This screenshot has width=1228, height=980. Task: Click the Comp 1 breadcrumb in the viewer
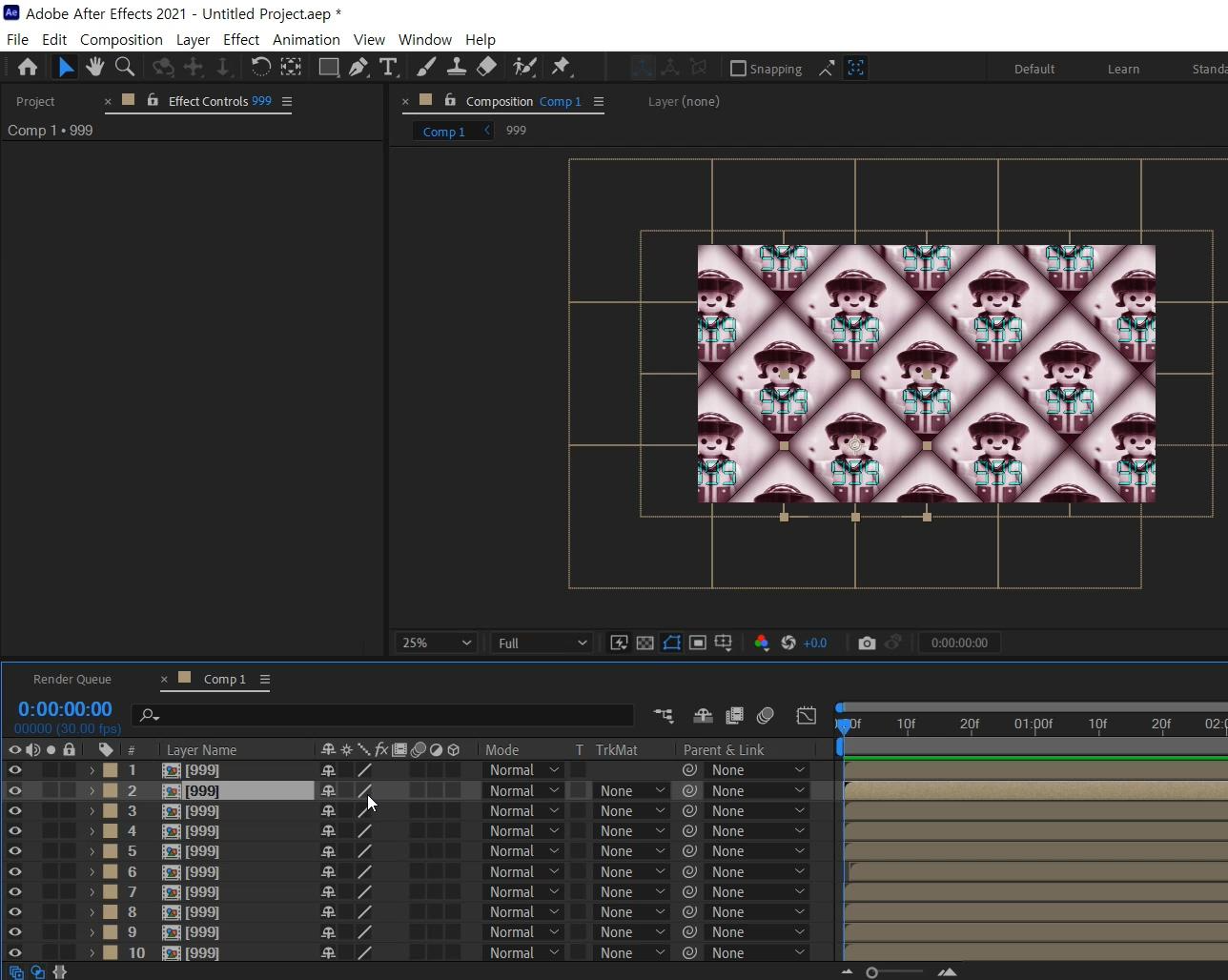pos(444,132)
